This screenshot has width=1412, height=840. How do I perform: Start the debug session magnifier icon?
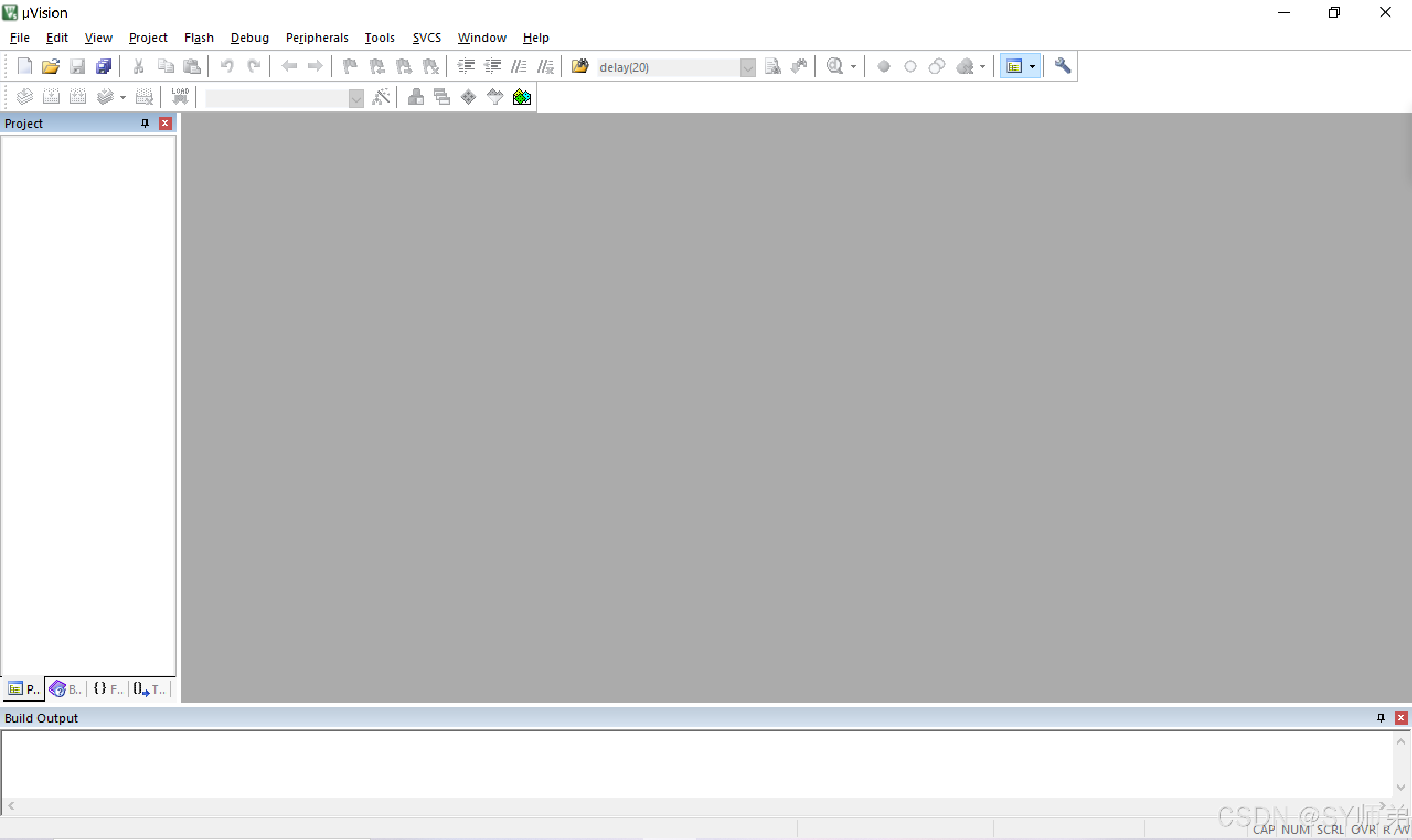(x=834, y=66)
